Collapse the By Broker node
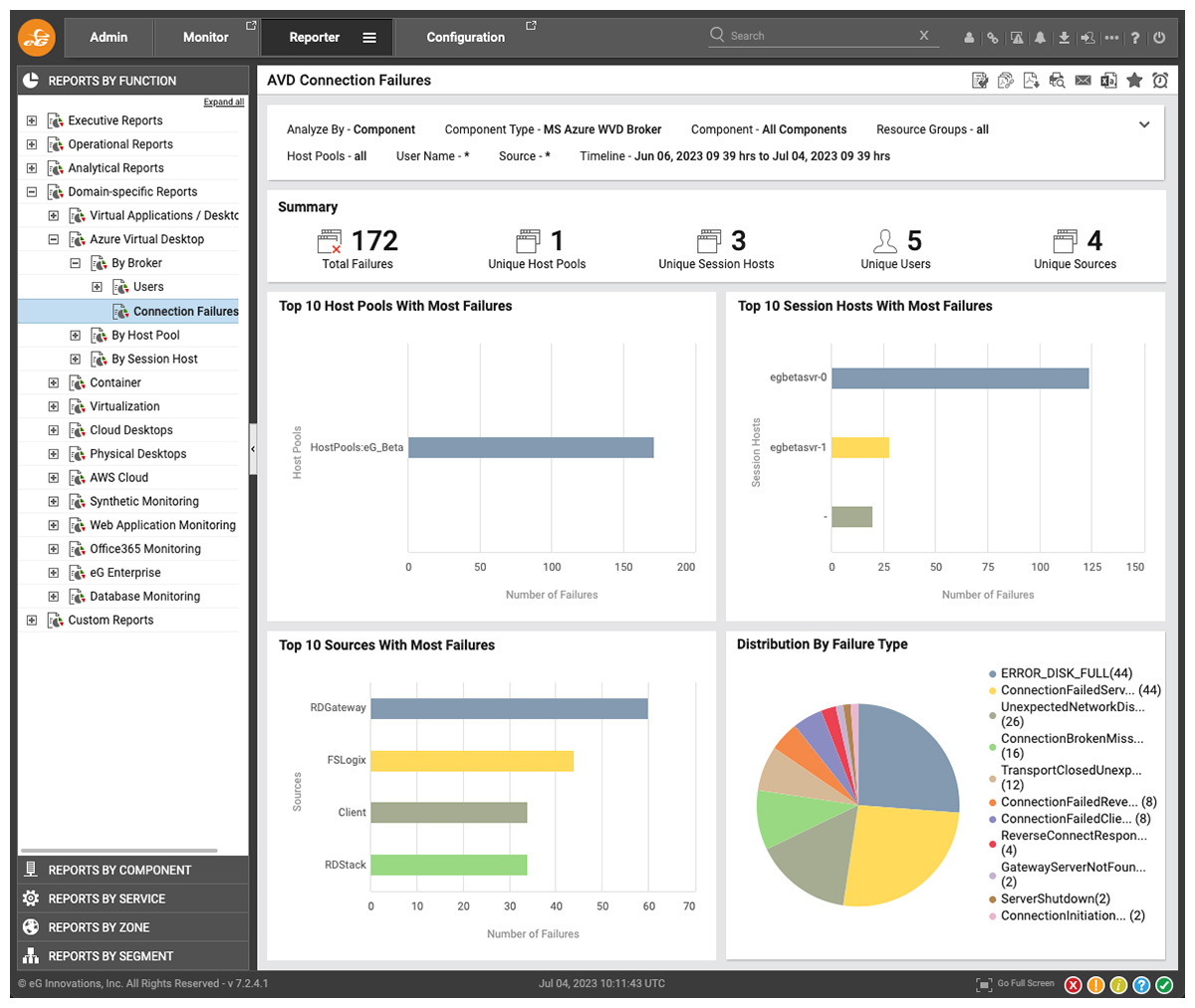1195x1008 pixels. click(x=75, y=263)
